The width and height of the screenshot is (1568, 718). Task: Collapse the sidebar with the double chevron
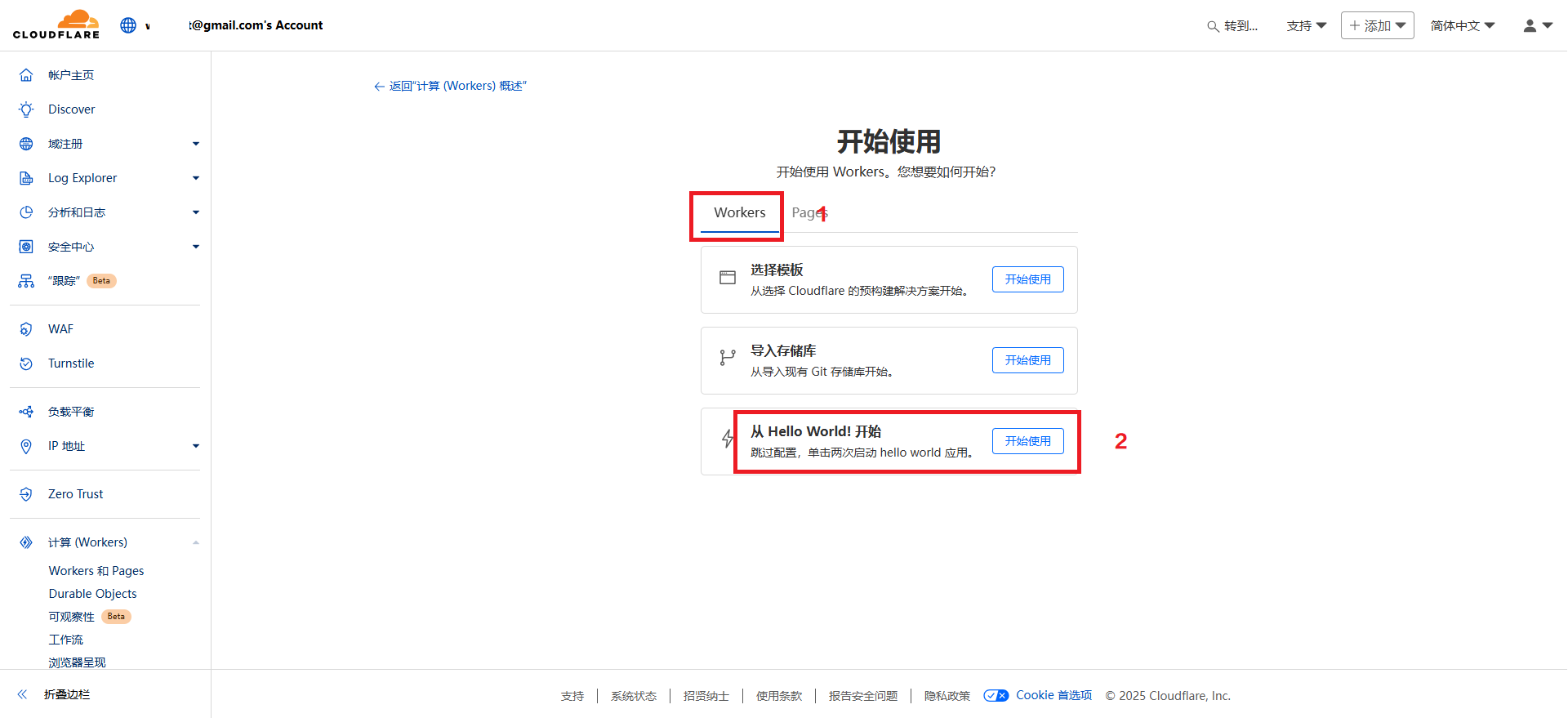23,694
